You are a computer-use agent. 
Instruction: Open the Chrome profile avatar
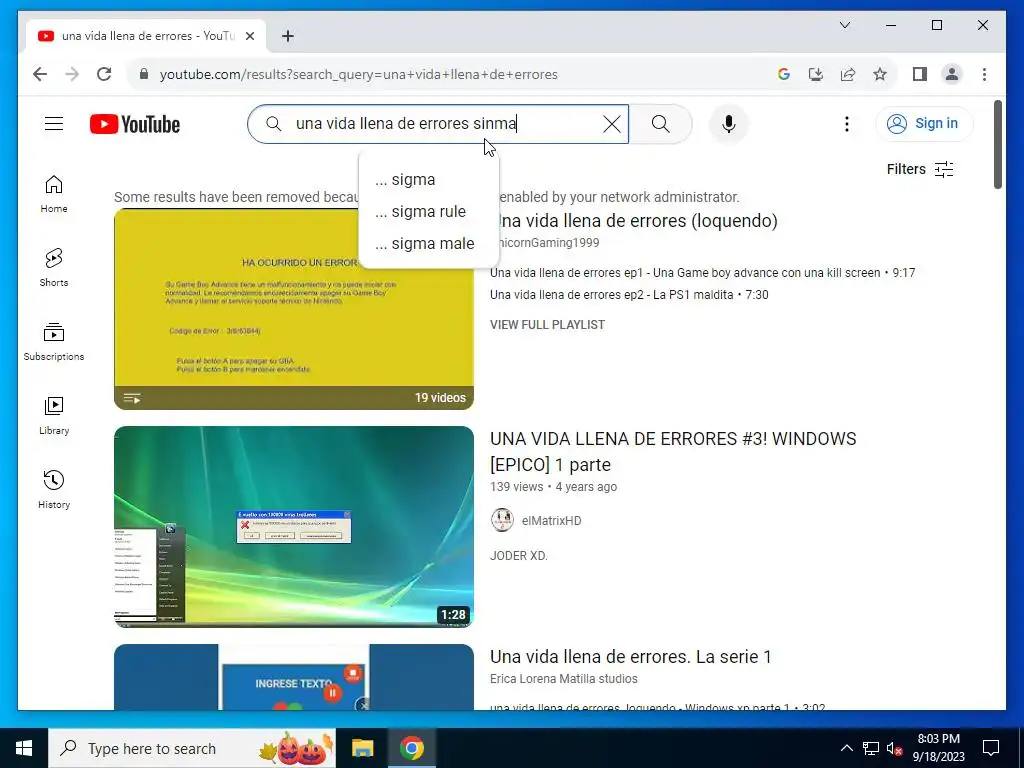pos(952,74)
